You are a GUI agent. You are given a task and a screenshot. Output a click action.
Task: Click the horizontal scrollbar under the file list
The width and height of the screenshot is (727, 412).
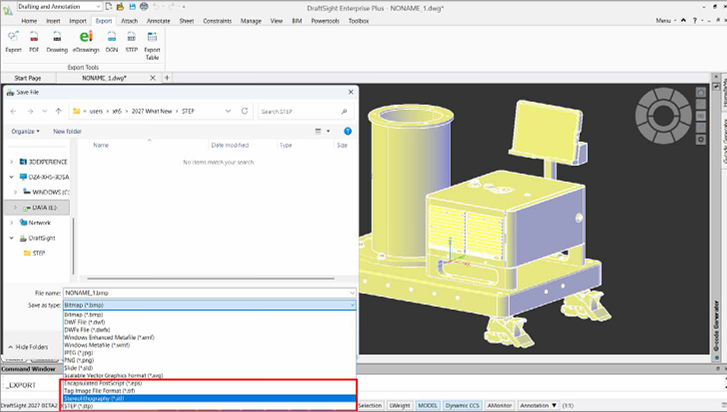pos(210,279)
